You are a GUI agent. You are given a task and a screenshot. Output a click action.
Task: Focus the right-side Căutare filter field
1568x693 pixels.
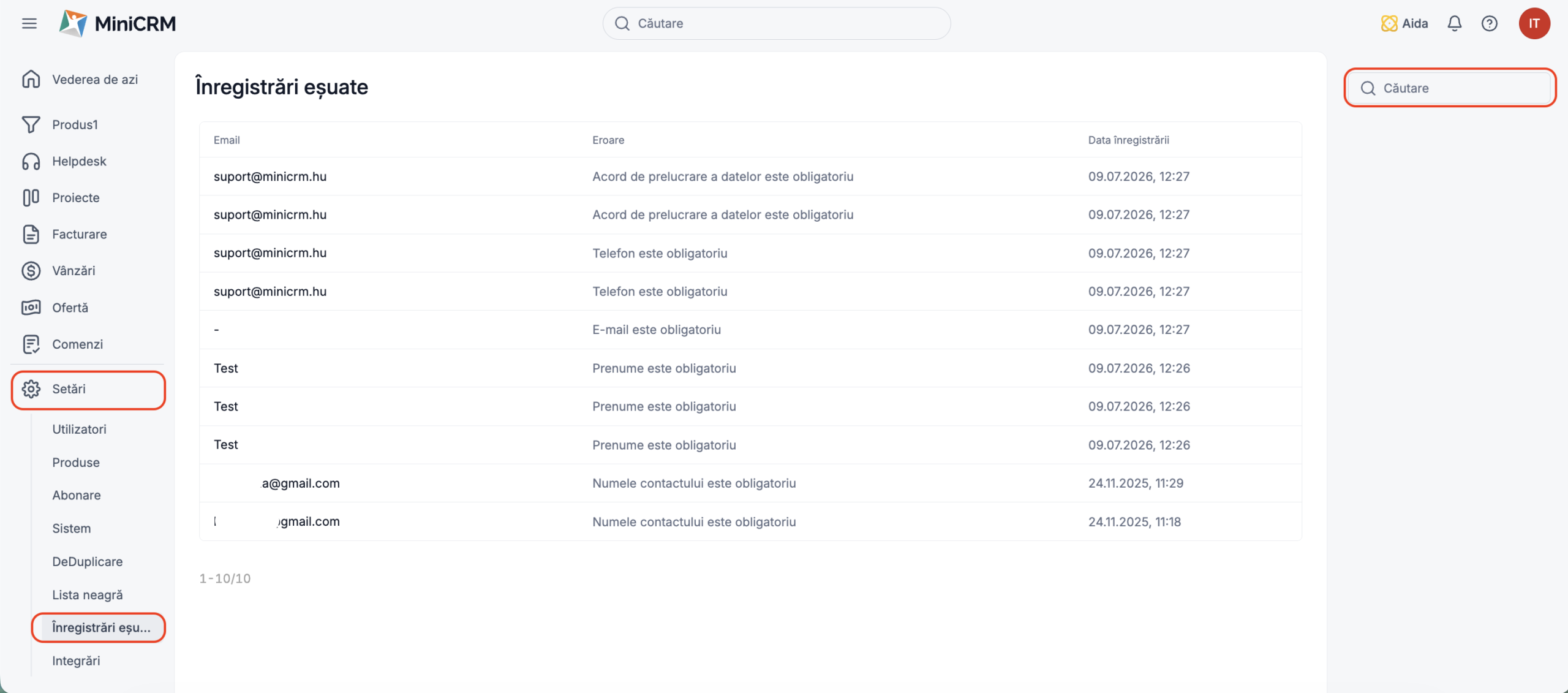point(1450,88)
